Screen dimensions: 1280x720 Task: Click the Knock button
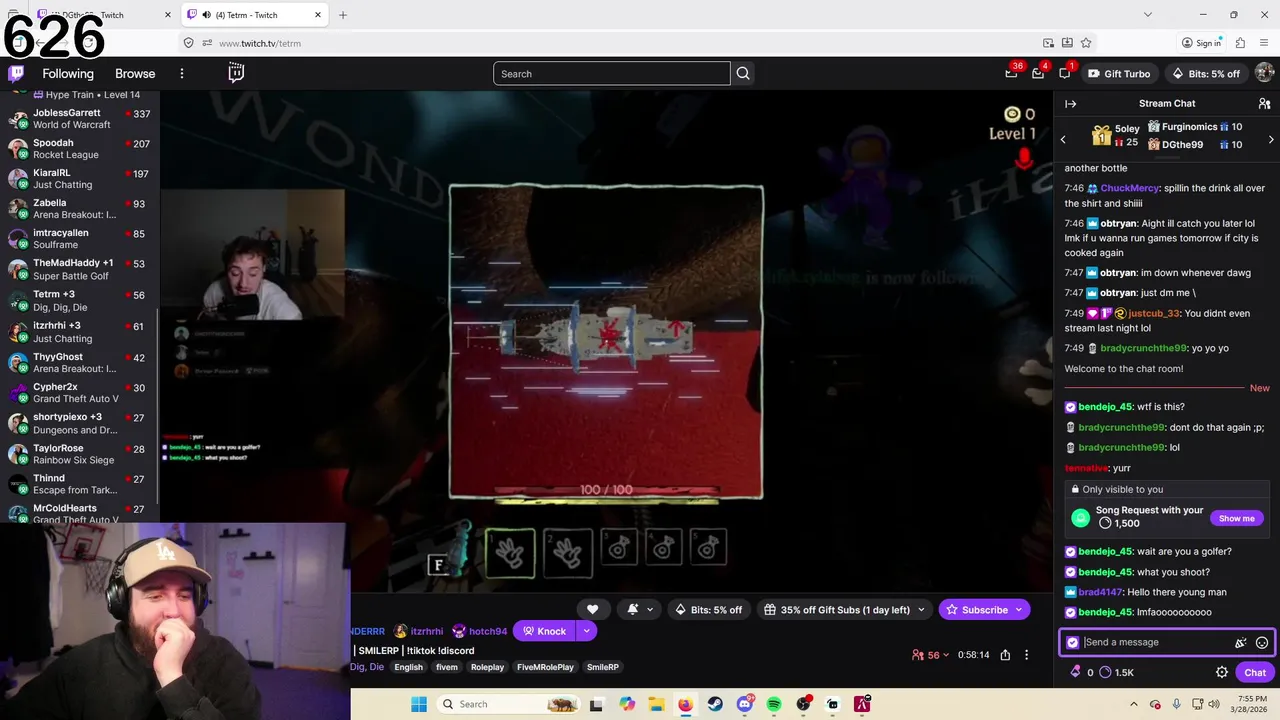tap(545, 631)
